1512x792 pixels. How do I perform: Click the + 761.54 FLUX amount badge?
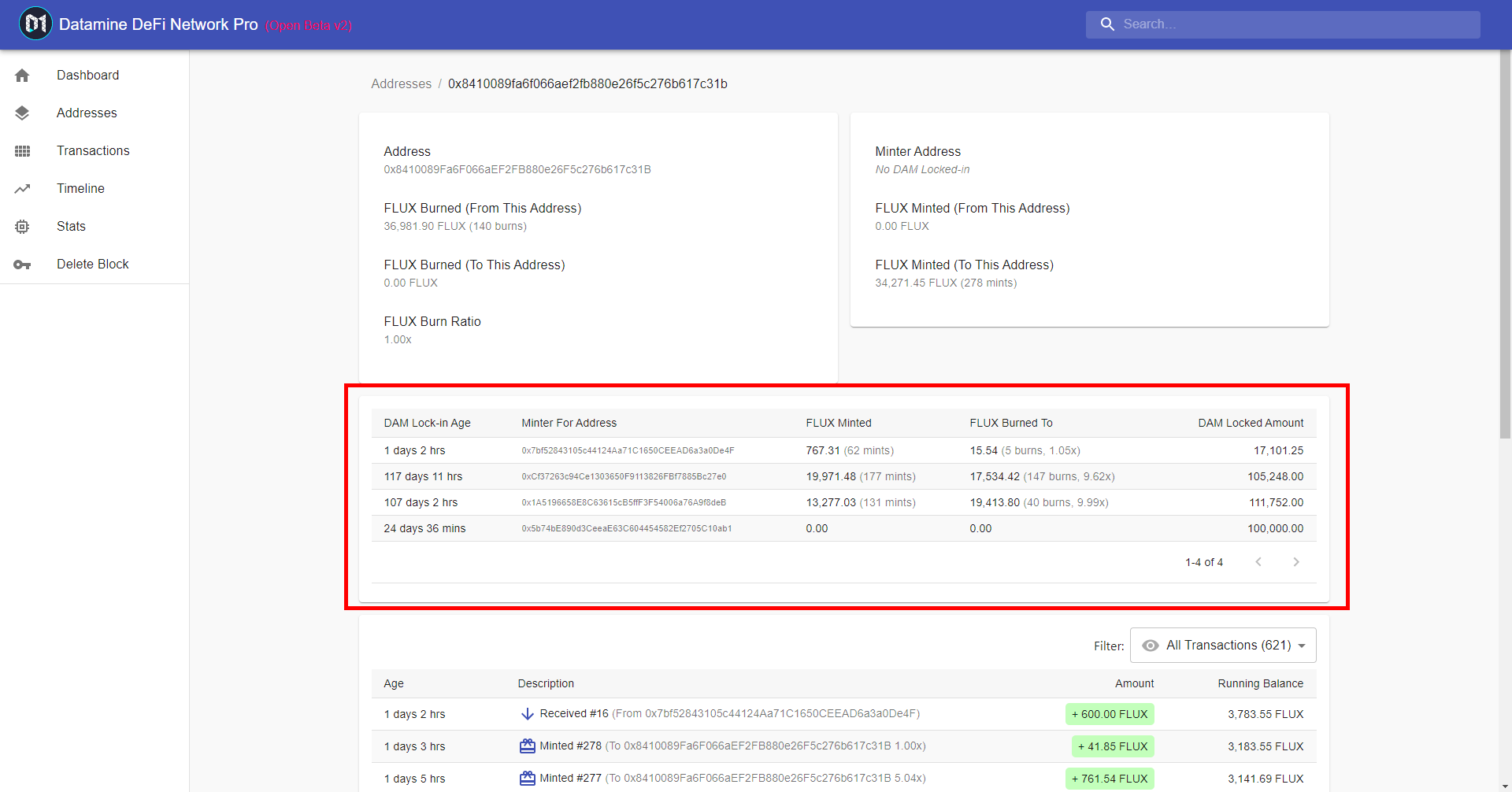point(1110,779)
